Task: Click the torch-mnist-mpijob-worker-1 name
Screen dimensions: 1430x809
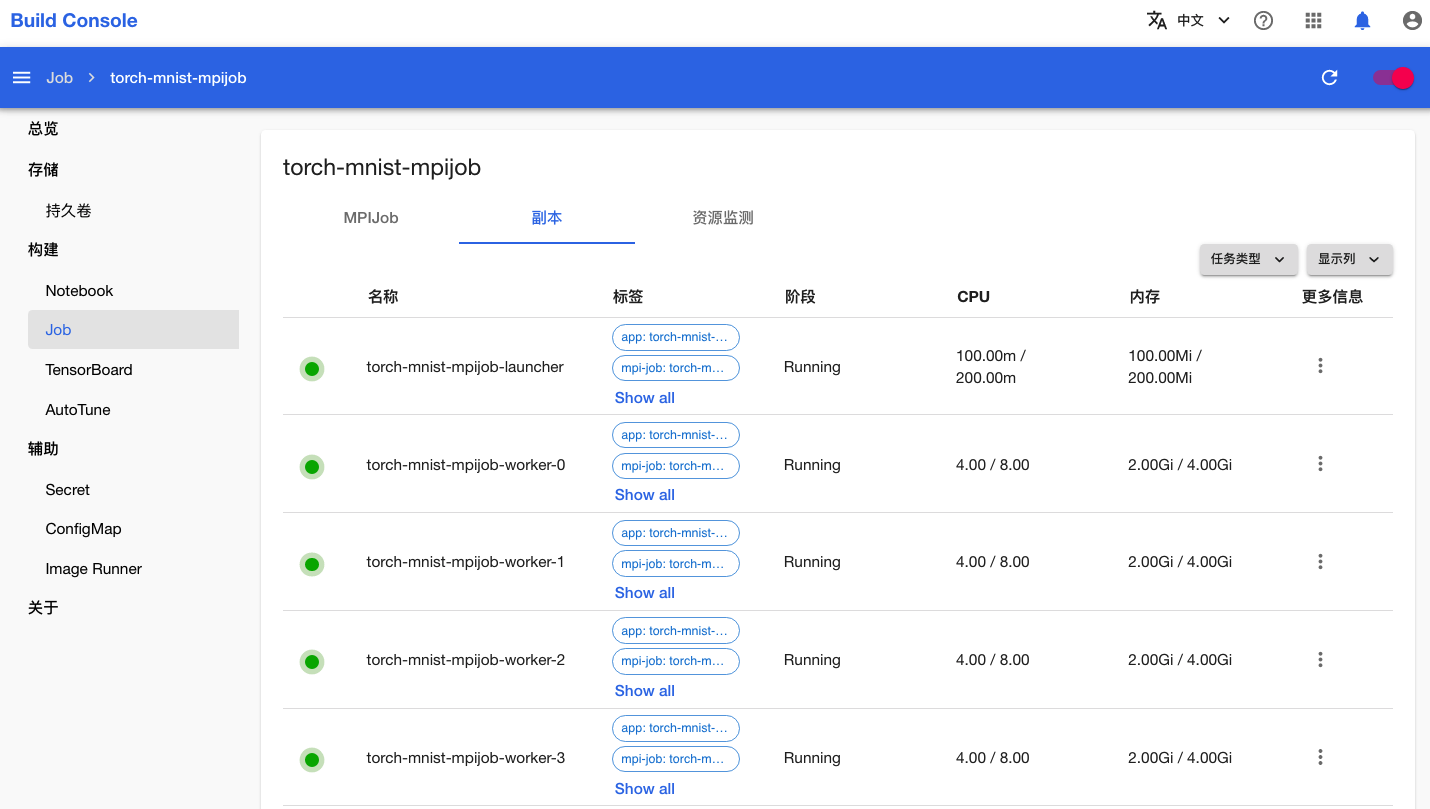Action: [466, 562]
